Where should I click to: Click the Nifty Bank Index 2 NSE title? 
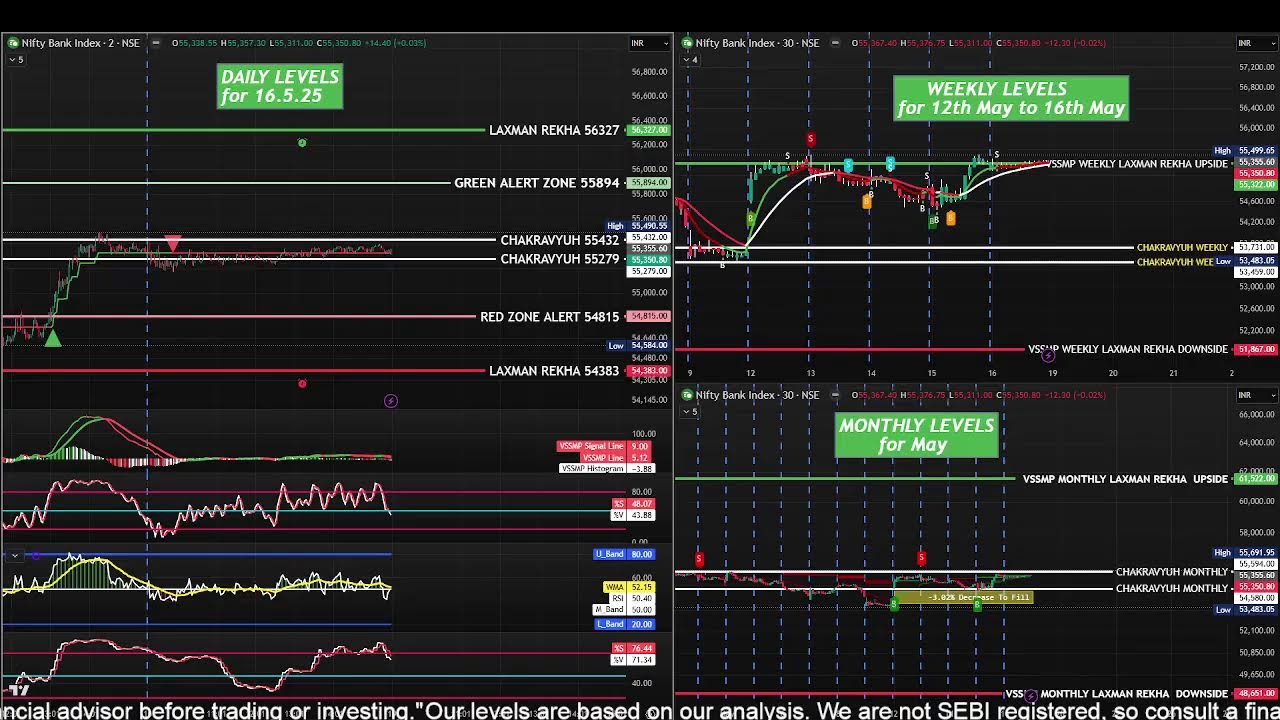pyautogui.click(x=81, y=43)
